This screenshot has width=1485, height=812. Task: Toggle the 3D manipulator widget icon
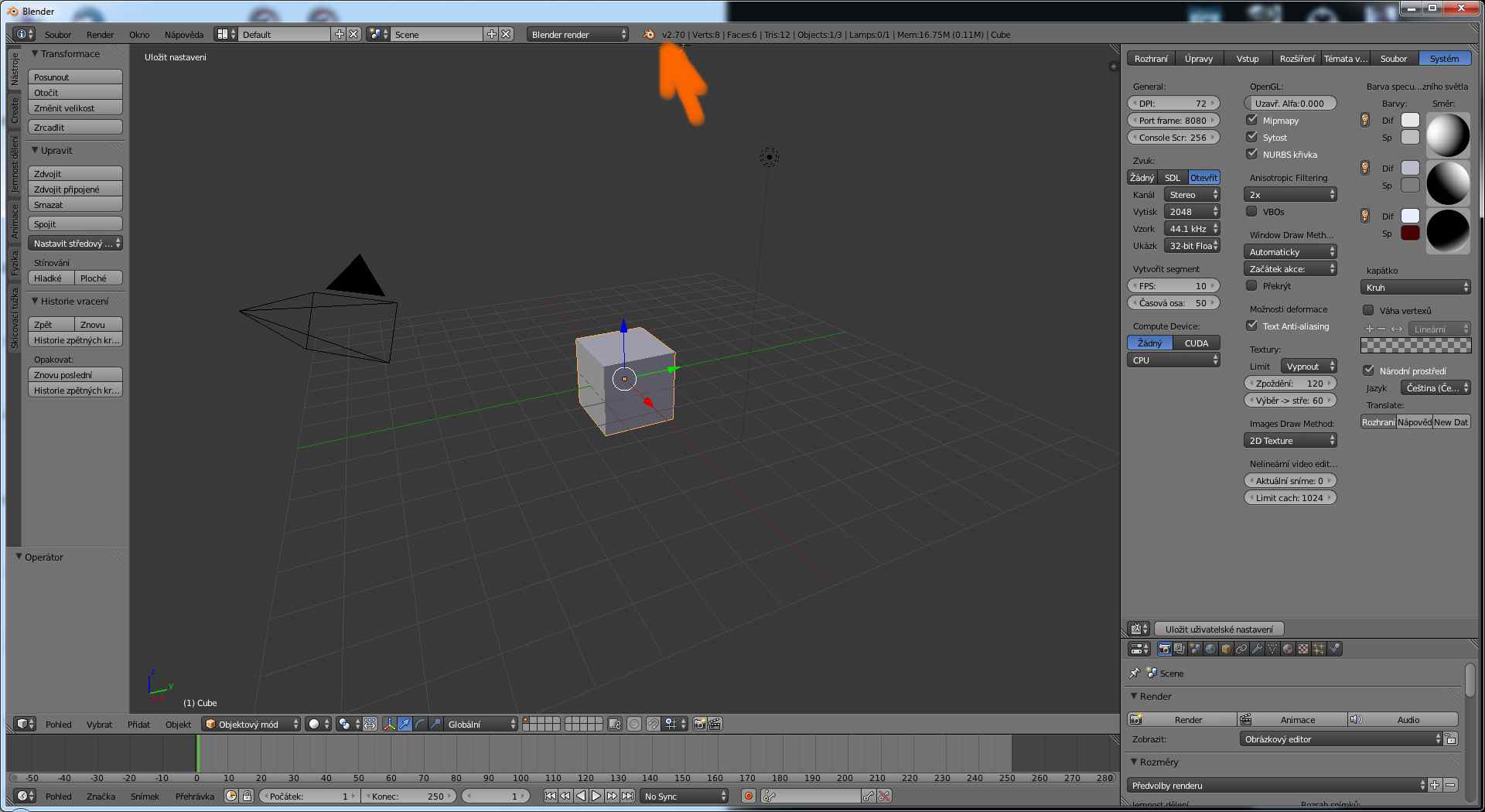pyautogui.click(x=389, y=724)
